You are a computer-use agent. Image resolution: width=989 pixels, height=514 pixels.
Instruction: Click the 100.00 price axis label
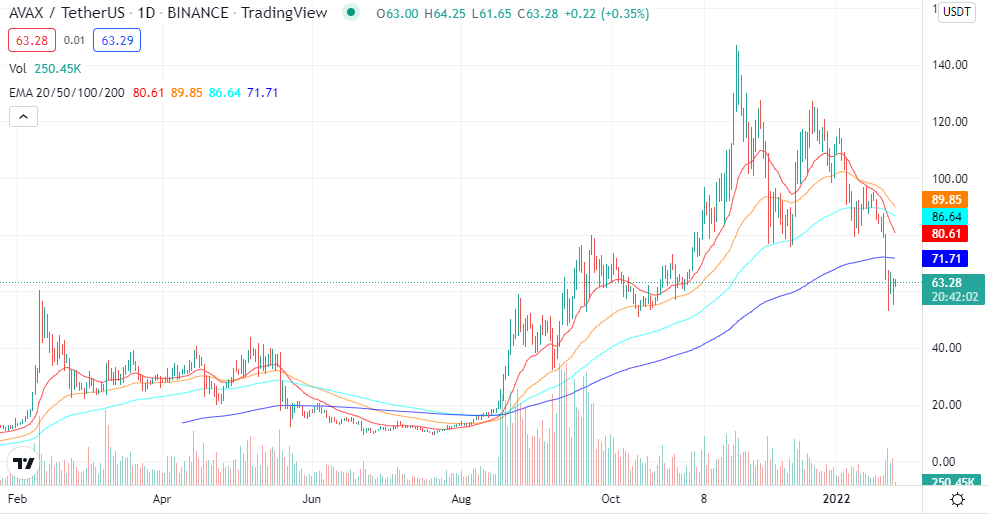[950, 178]
